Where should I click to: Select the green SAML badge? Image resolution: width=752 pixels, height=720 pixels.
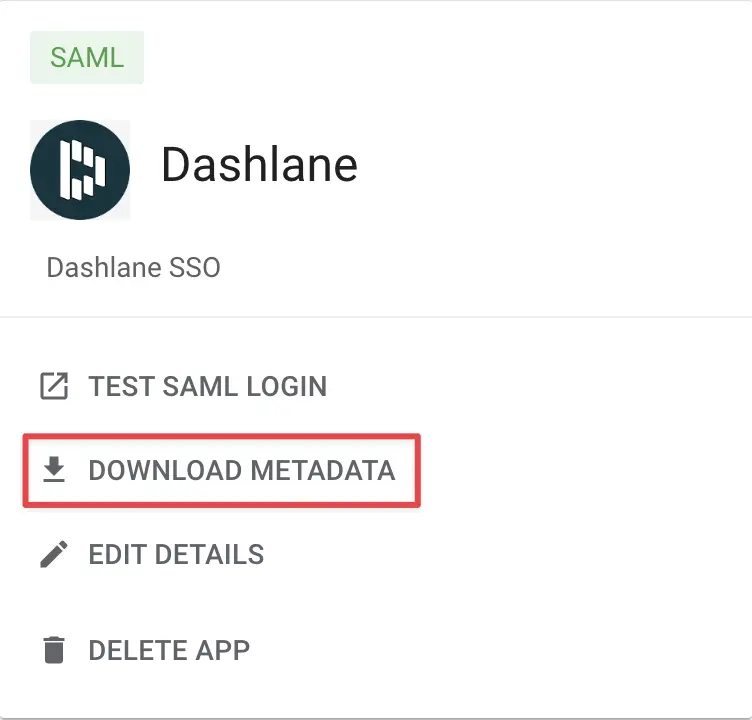coord(87,57)
